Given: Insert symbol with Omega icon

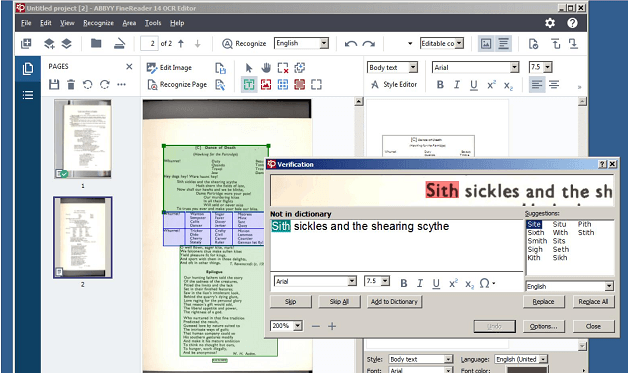Looking at the screenshot, I should pyautogui.click(x=485, y=283).
